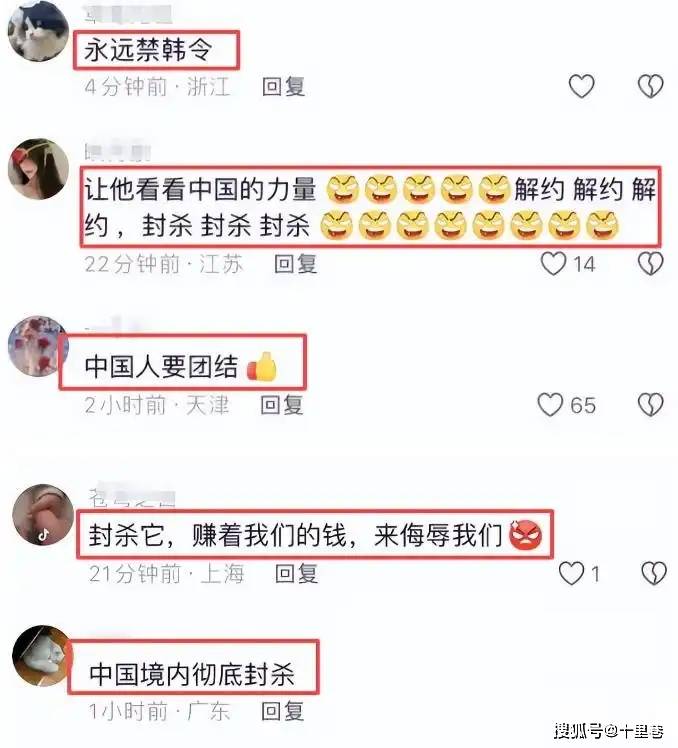
Task: Select the 中国境内彻底封杀 comment text
Action: pyautogui.click(x=192, y=674)
